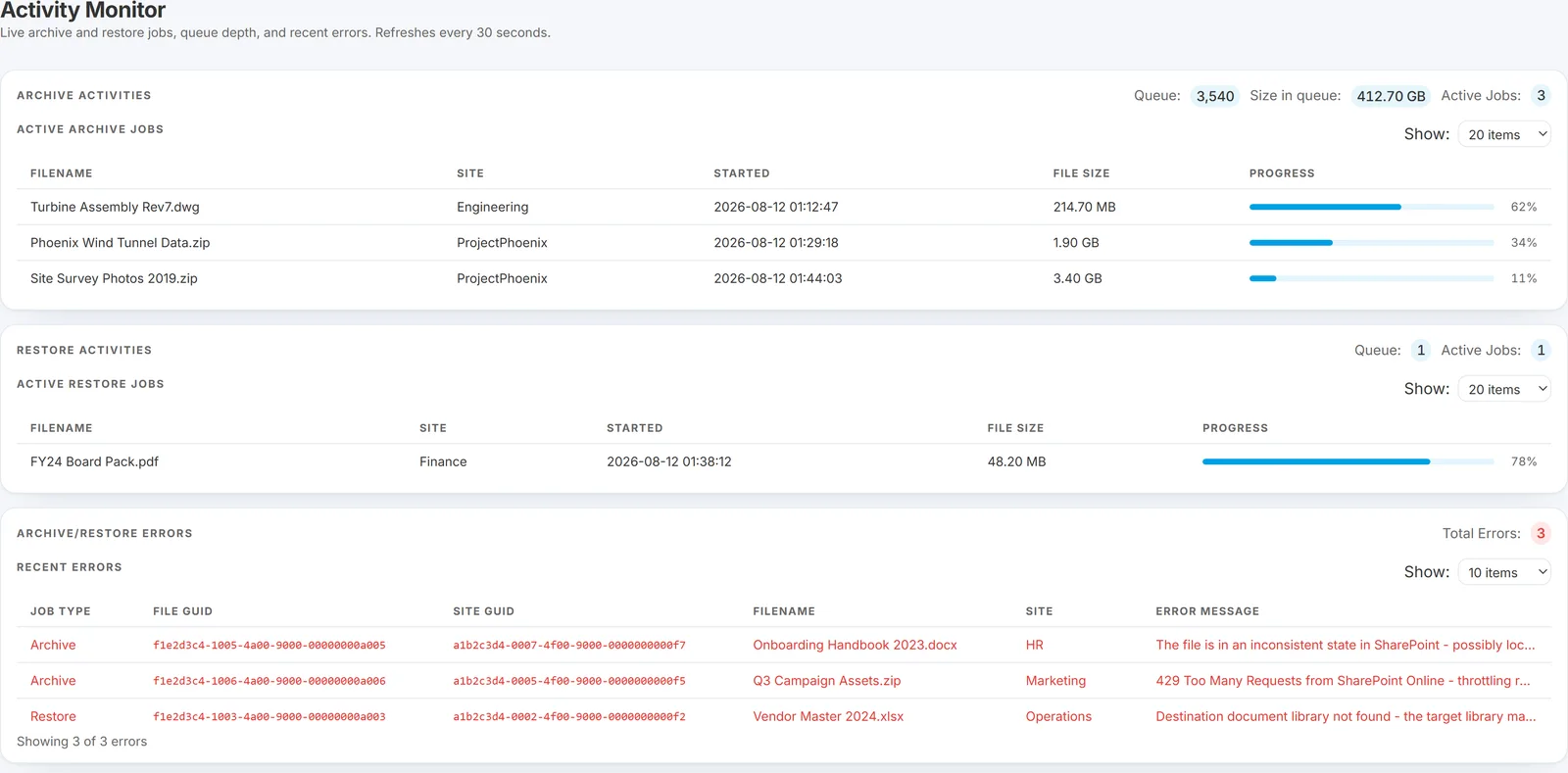This screenshot has width=1568, height=773.
Task: Click site GUID ending in f2
Action: click(x=569, y=716)
